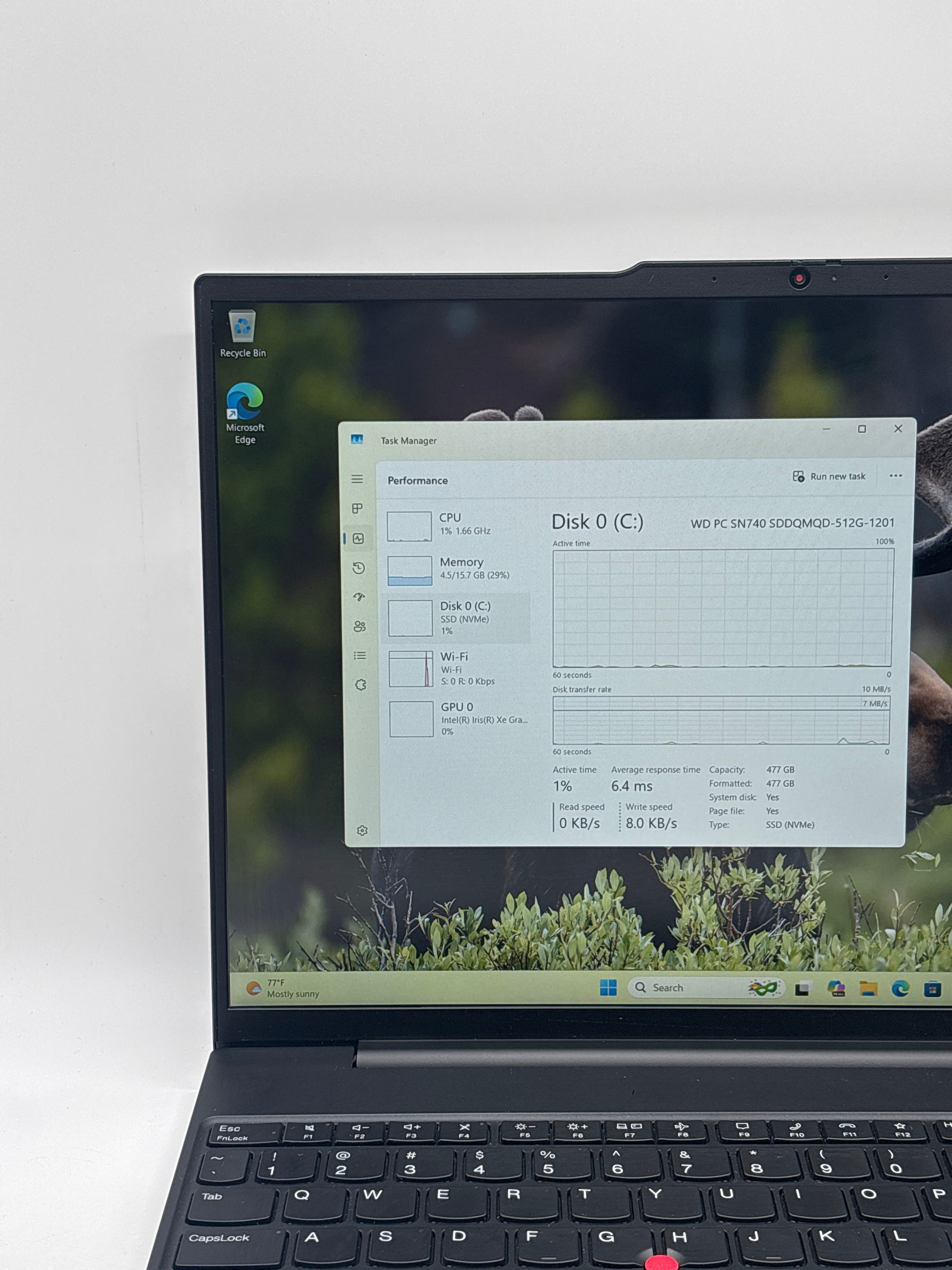Open the Details list icon
952x1270 pixels.
(360, 655)
